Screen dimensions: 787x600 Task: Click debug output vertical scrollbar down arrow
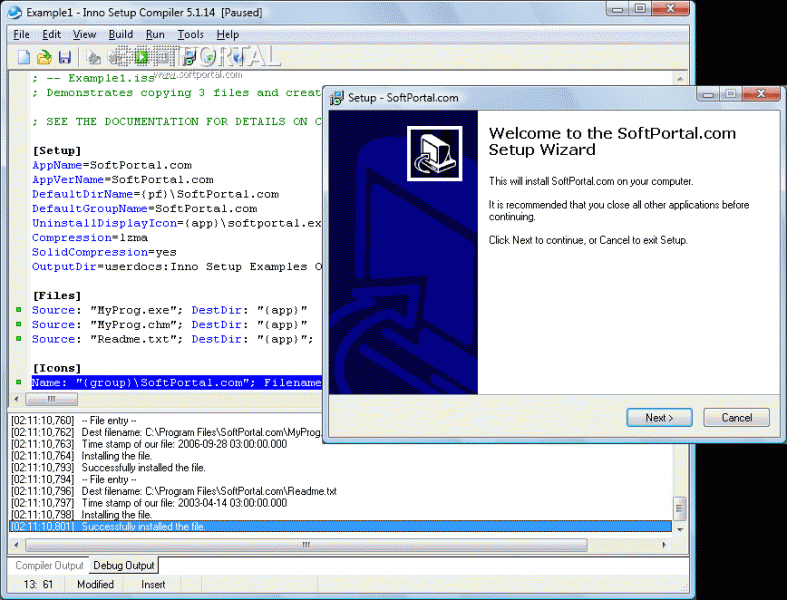(x=680, y=530)
